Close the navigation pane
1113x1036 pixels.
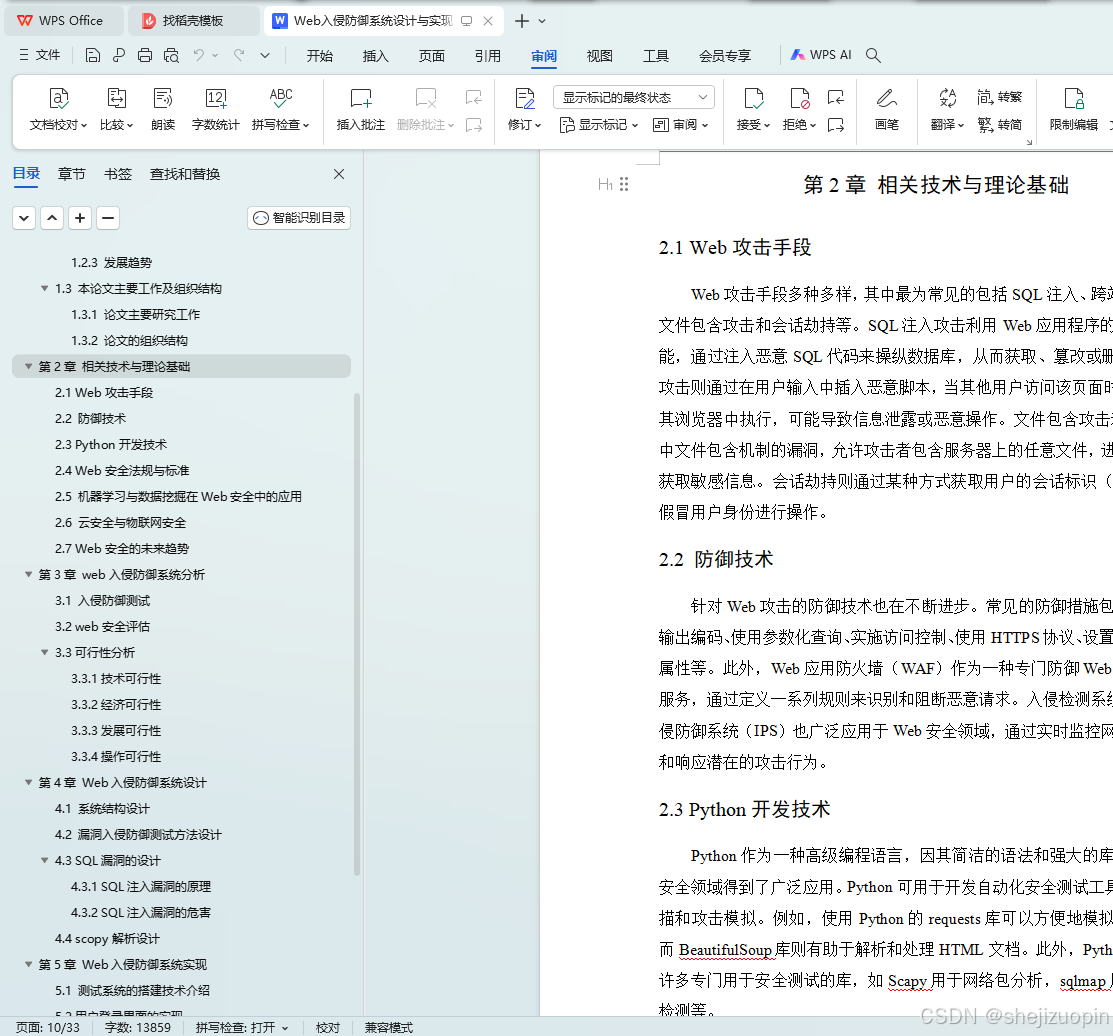pyautogui.click(x=339, y=174)
